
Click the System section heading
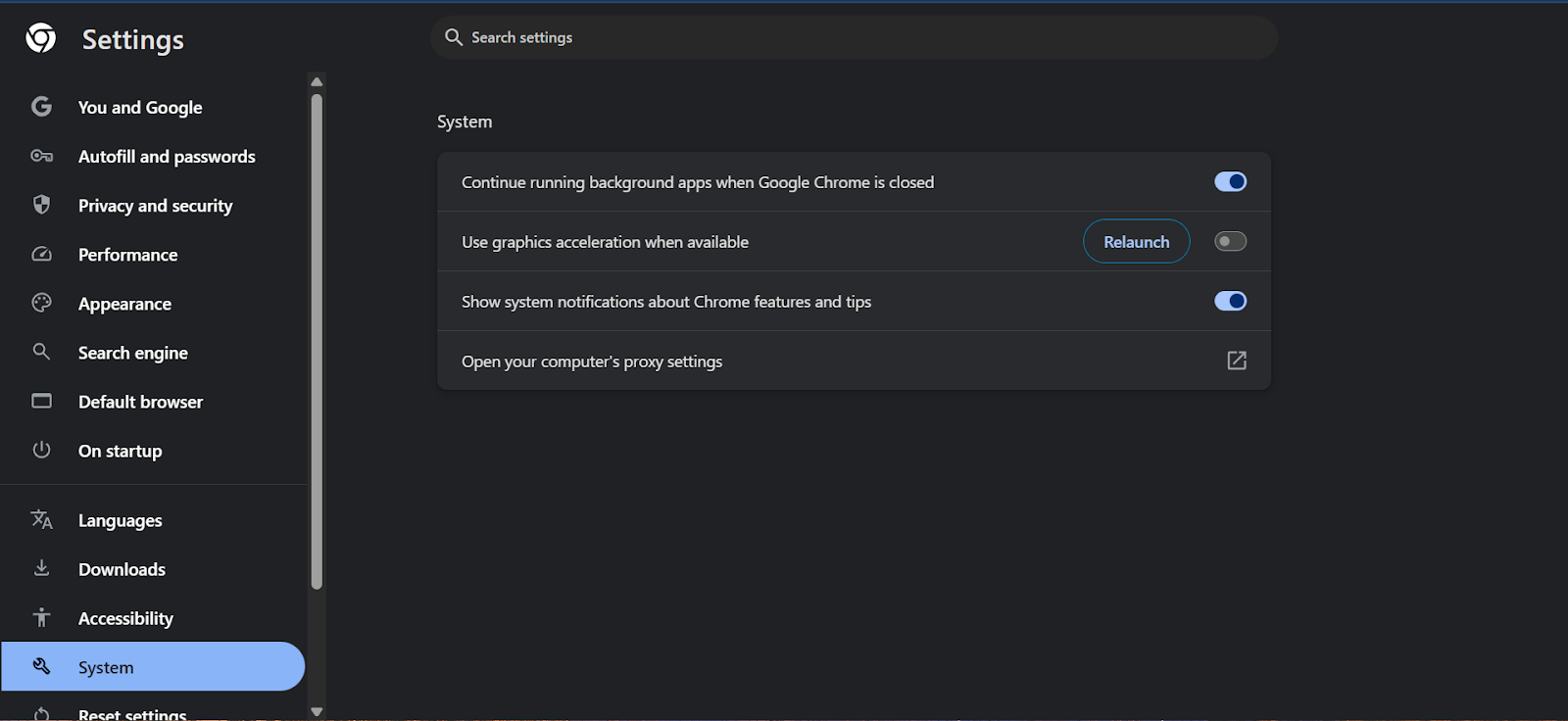465,121
